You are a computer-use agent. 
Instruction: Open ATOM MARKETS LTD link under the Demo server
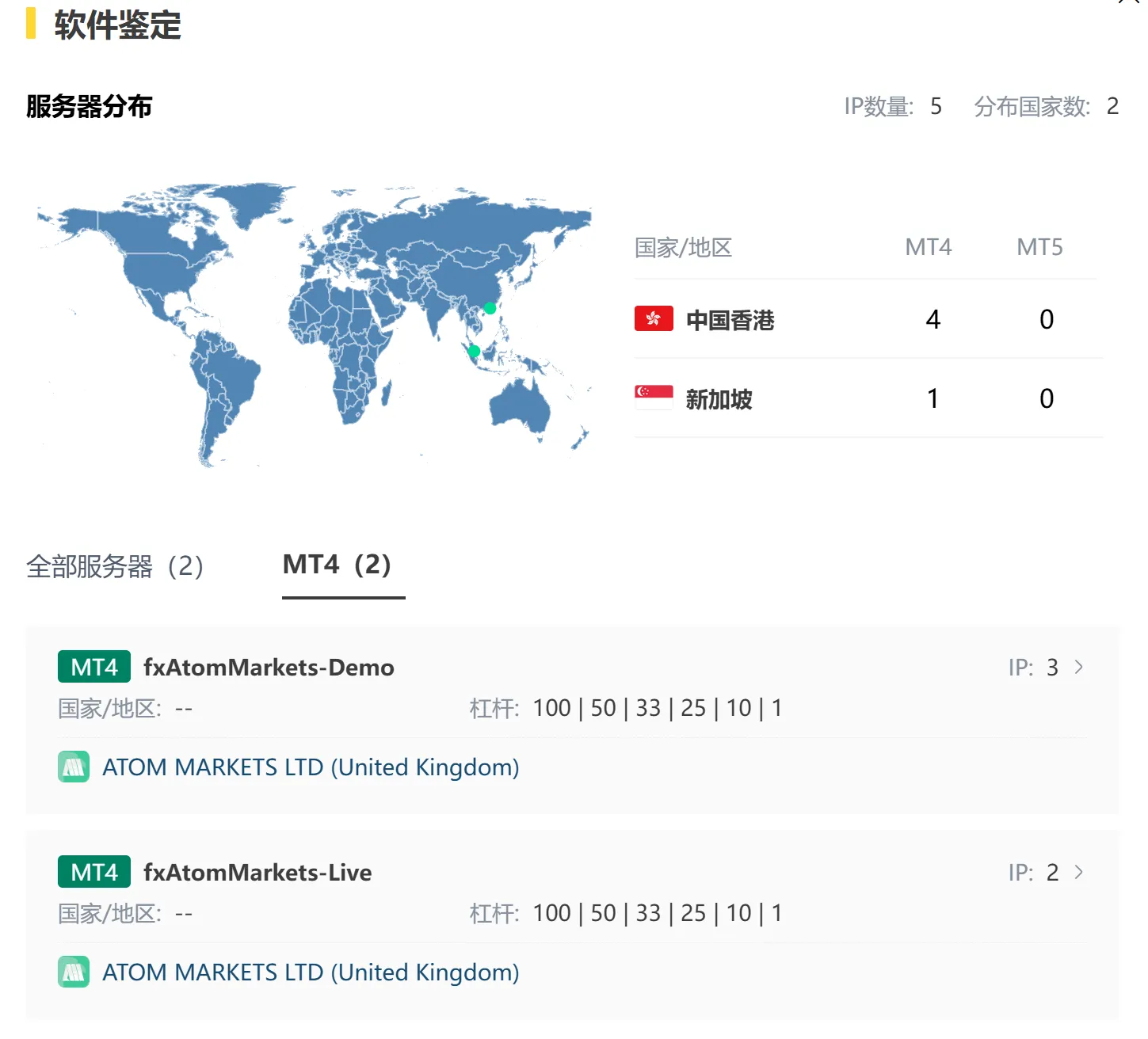[x=311, y=767]
